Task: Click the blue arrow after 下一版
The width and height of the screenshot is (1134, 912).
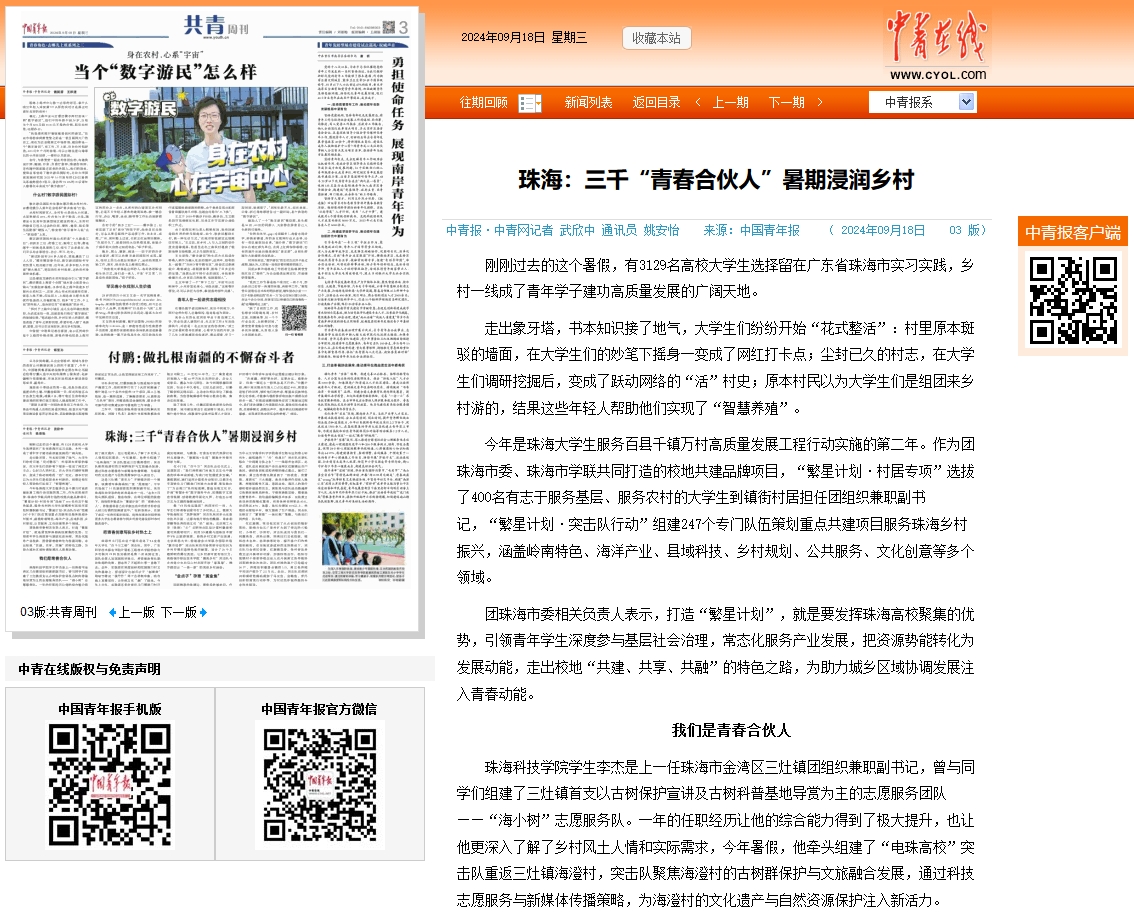Action: click(x=203, y=612)
